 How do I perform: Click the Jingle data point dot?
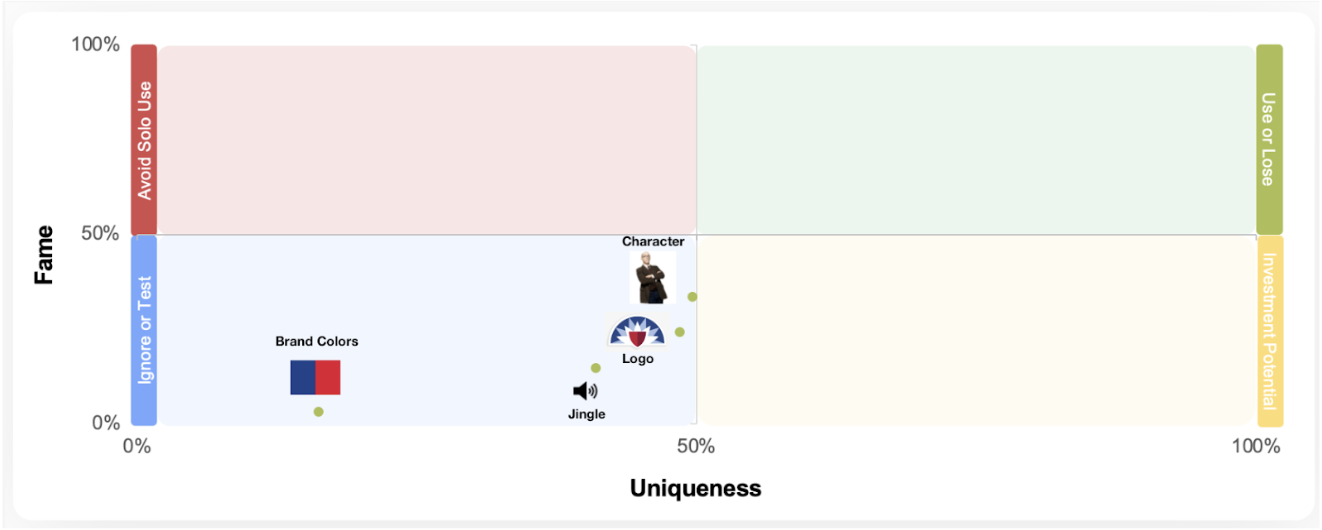tap(596, 368)
